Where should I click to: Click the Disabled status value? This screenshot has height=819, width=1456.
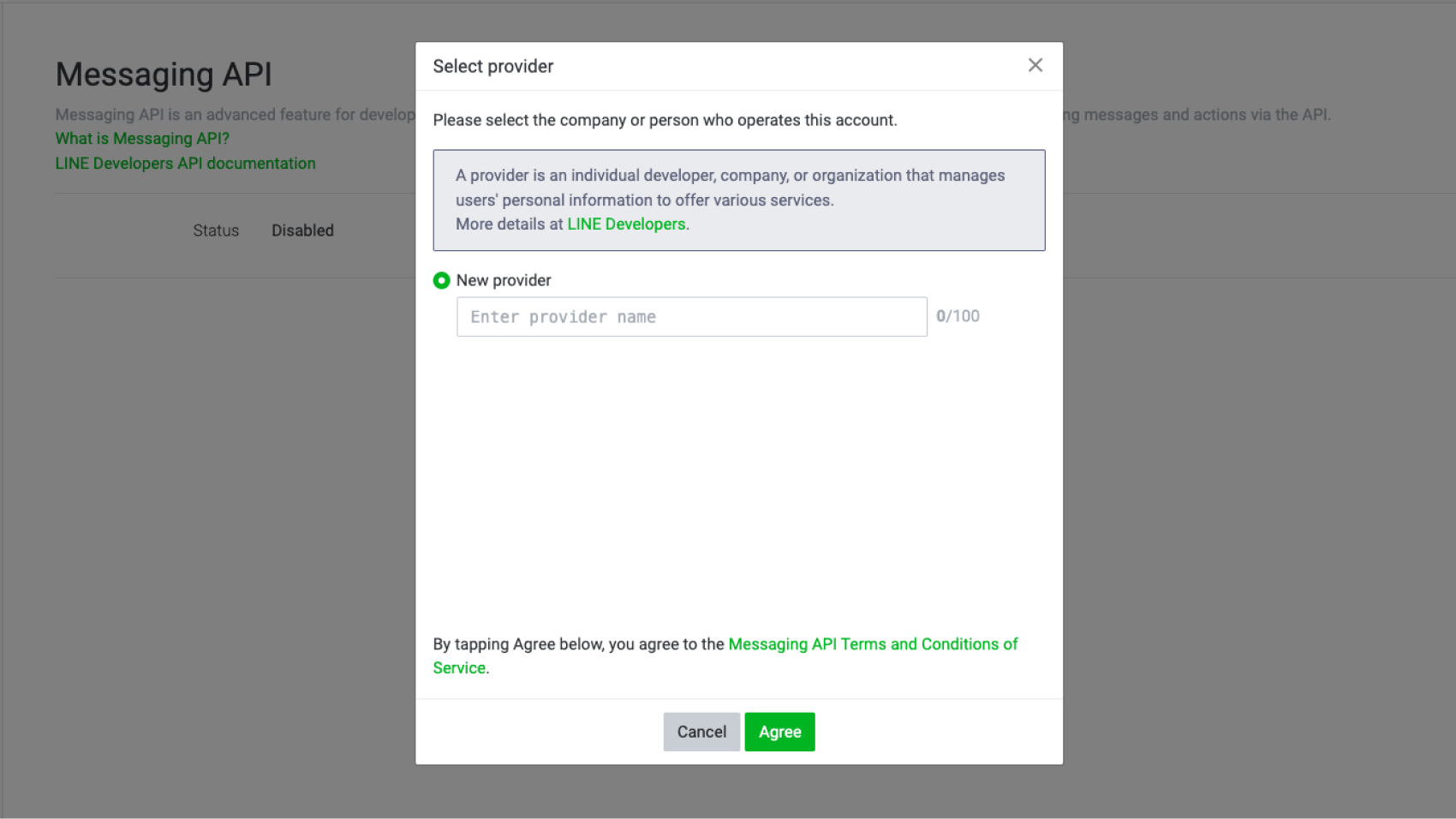pyautogui.click(x=302, y=230)
